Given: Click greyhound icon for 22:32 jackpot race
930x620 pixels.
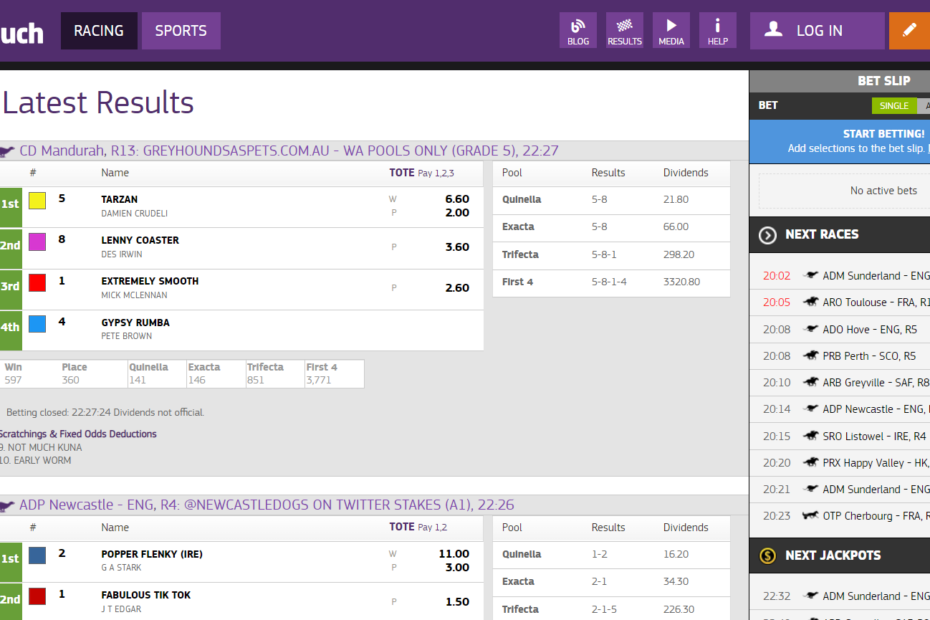Looking at the screenshot, I should [811, 595].
